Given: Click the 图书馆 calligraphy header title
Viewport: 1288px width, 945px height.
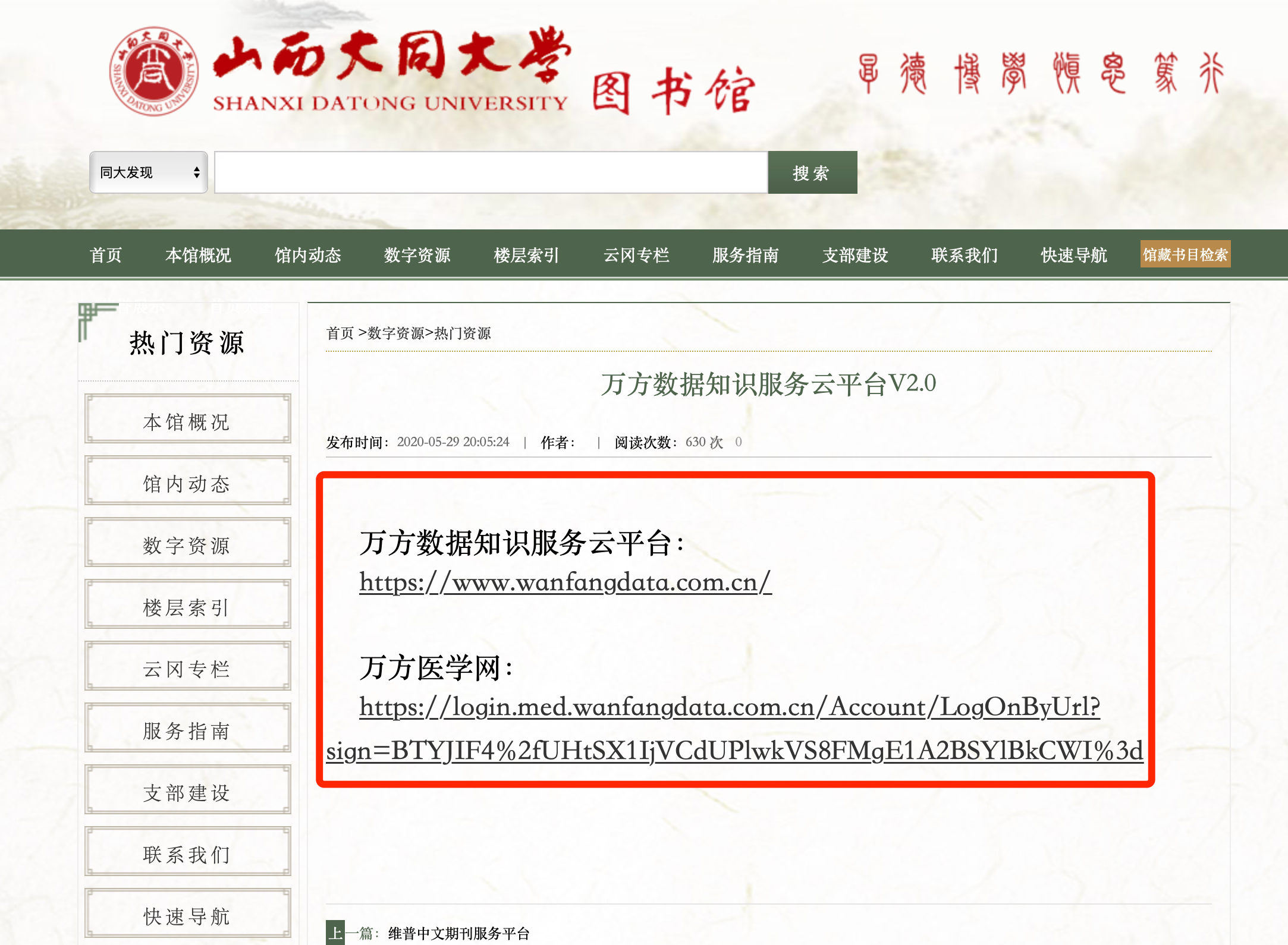Looking at the screenshot, I should (x=674, y=90).
